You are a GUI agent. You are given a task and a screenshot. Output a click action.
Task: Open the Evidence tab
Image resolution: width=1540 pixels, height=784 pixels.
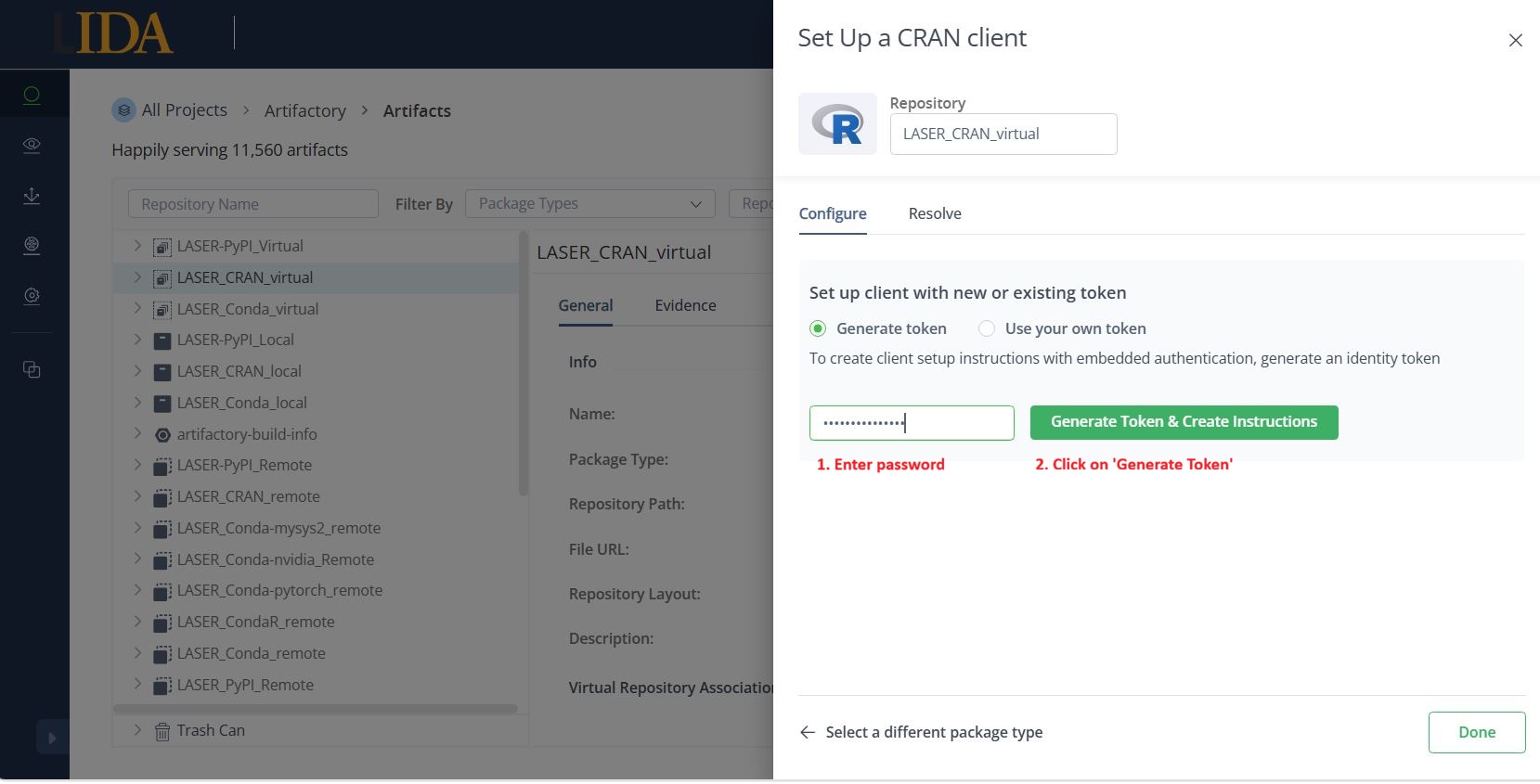(x=685, y=305)
